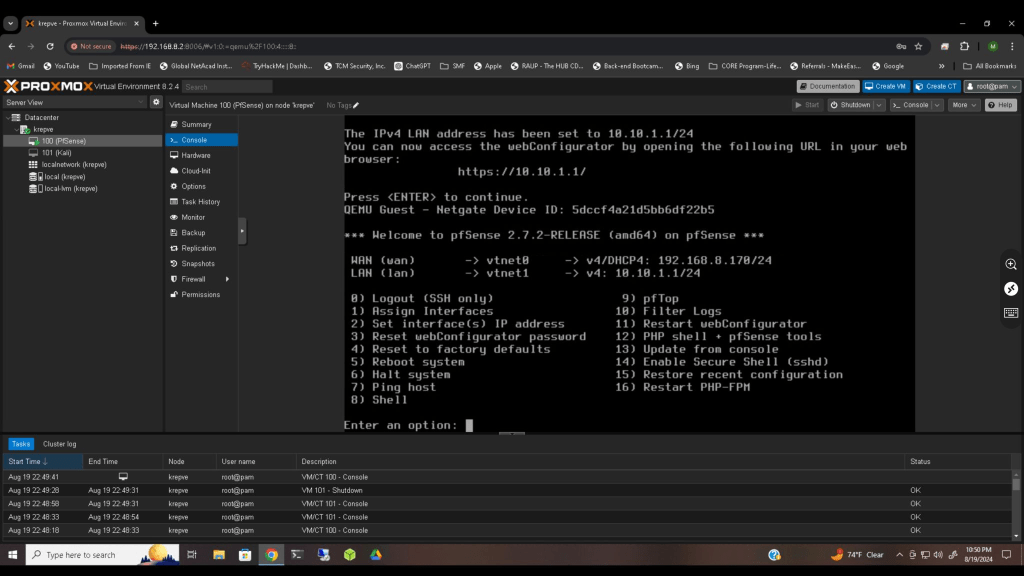The height and width of the screenshot is (576, 1024).
Task: Switch to the Cluster log tab
Action: (59, 444)
